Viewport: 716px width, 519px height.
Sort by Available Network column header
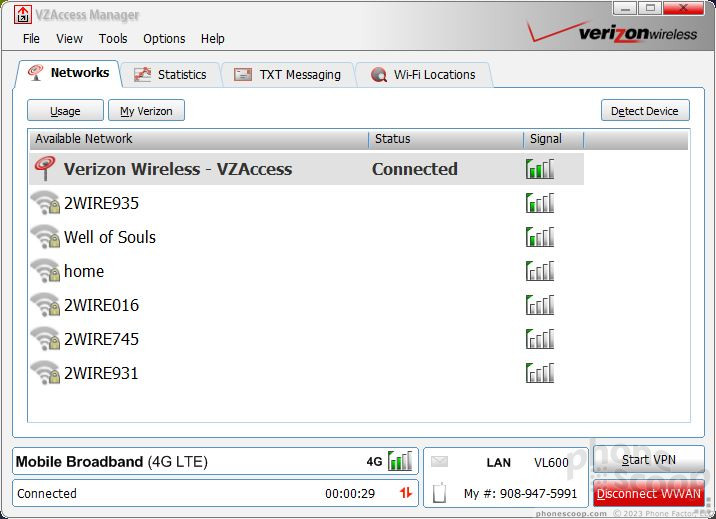pyautogui.click(x=199, y=139)
